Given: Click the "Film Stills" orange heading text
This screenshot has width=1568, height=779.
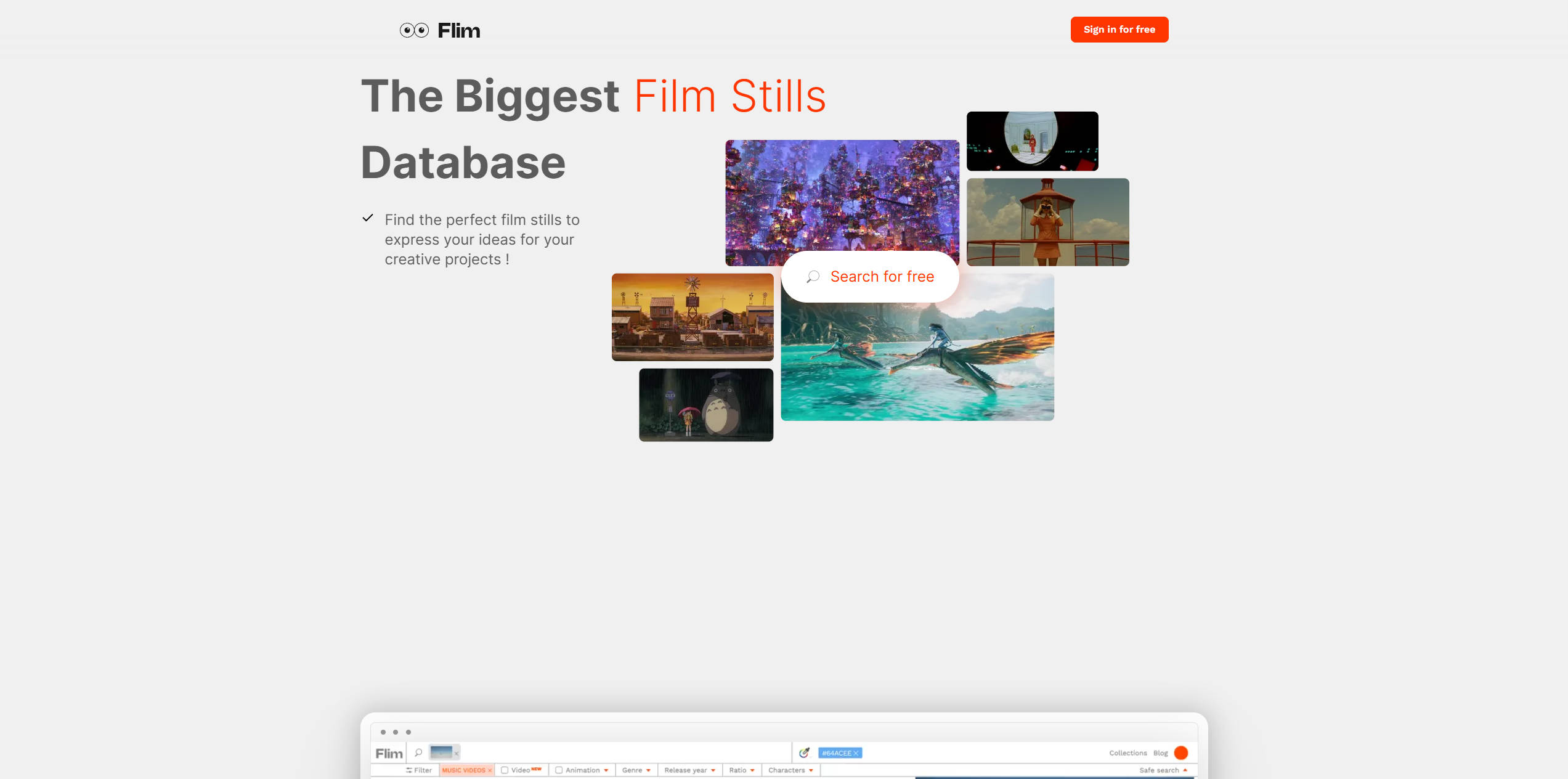Looking at the screenshot, I should (x=729, y=97).
